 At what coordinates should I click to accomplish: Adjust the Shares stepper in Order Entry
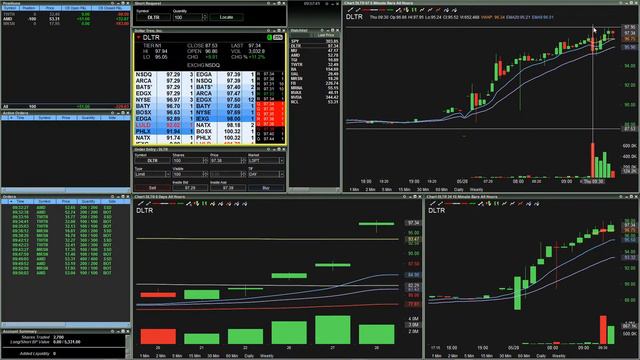(205, 161)
